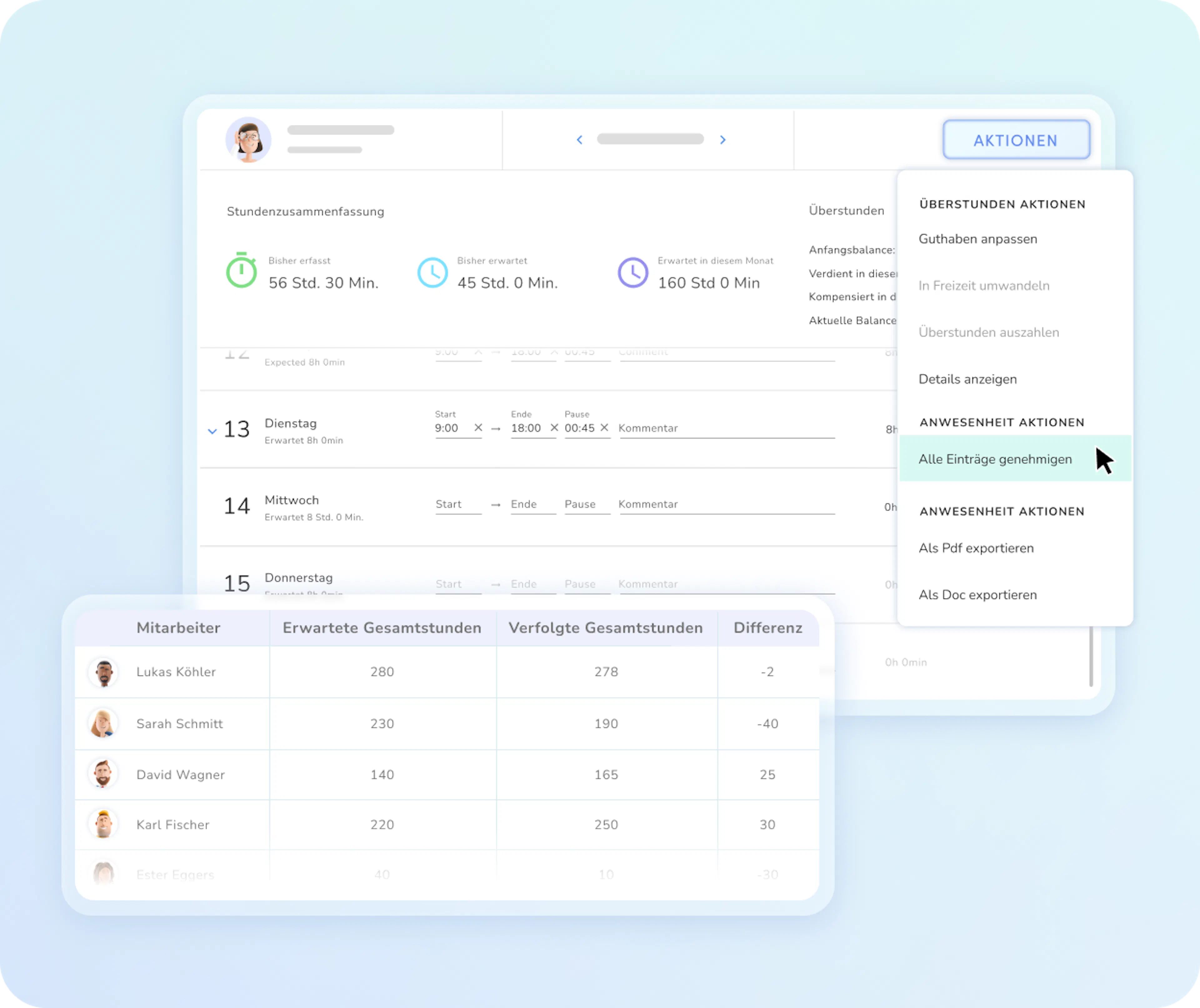Click the Differenz column header
Viewport: 1200px width, 1008px height.
767,628
